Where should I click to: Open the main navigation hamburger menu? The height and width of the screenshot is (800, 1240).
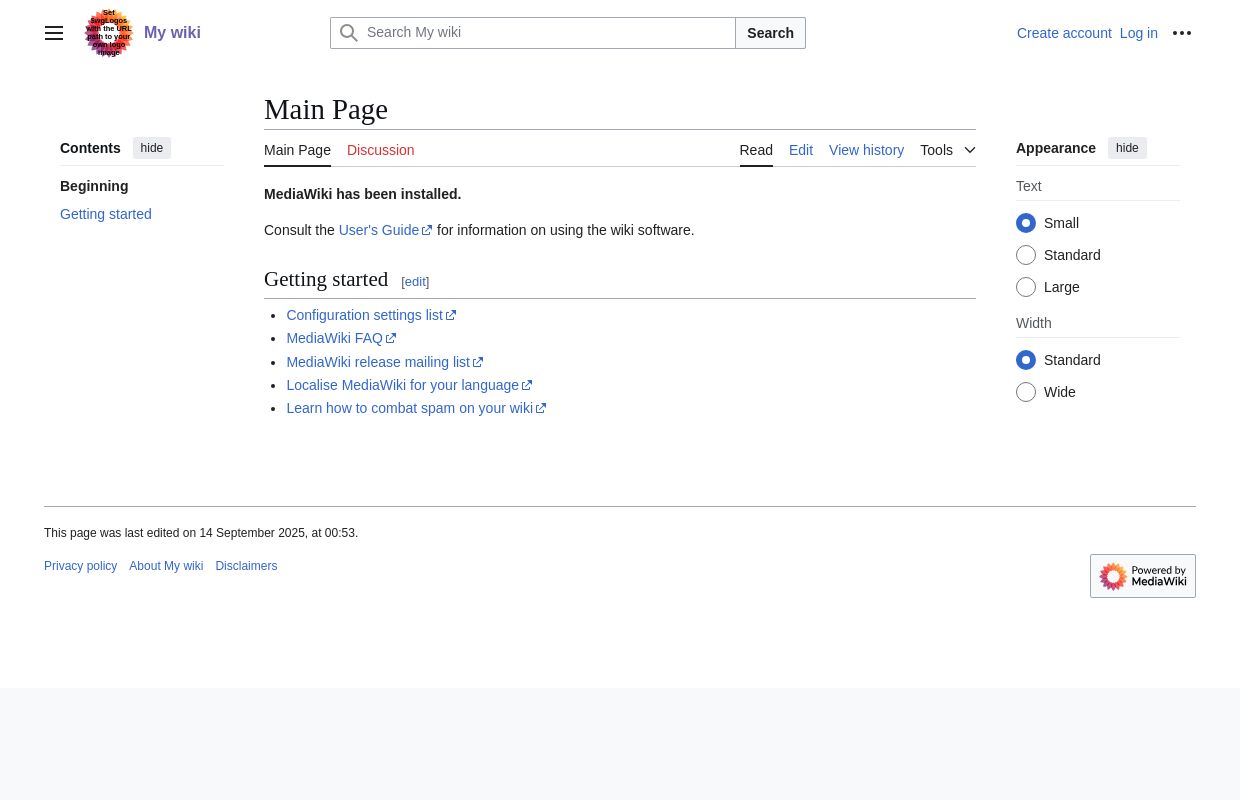(54, 33)
